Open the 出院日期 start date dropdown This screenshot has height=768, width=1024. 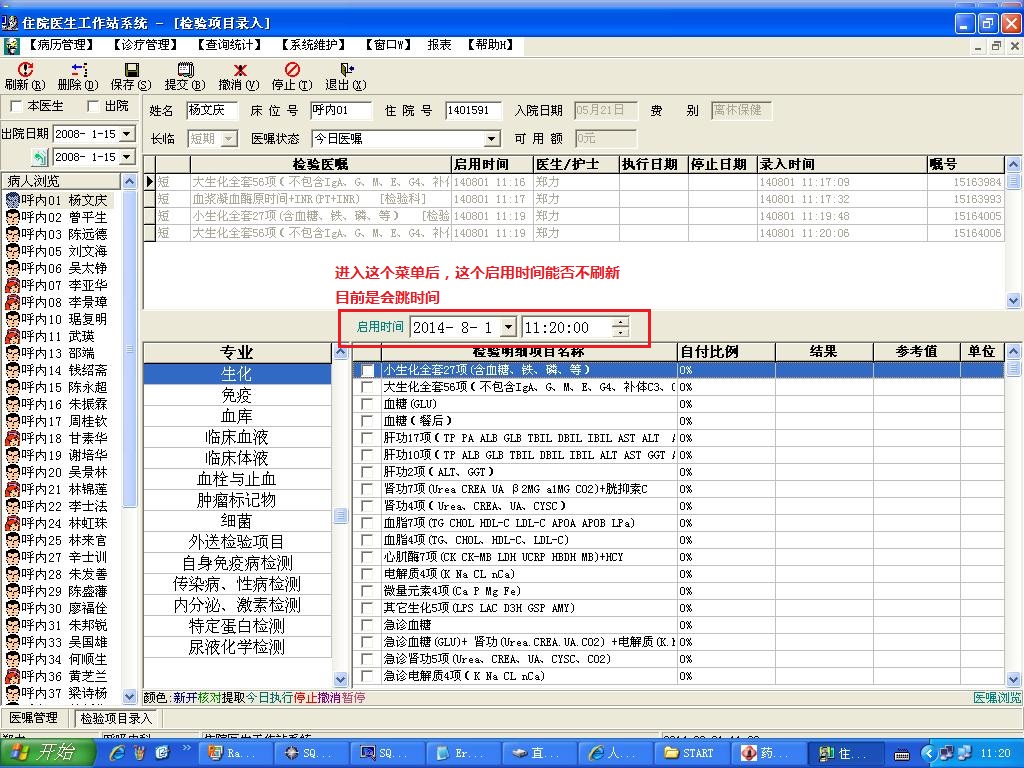coord(127,134)
